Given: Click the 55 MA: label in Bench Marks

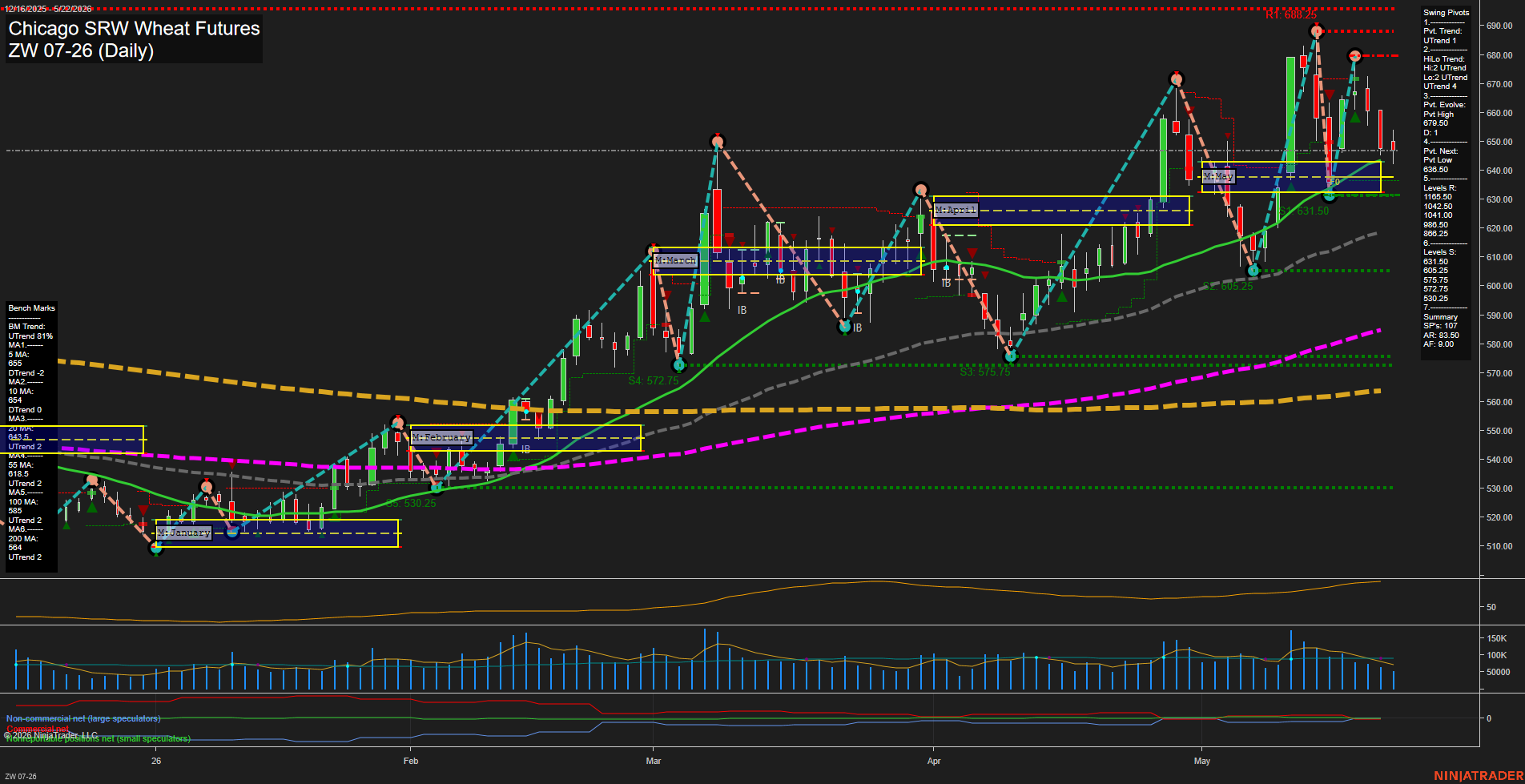Looking at the screenshot, I should (21, 465).
